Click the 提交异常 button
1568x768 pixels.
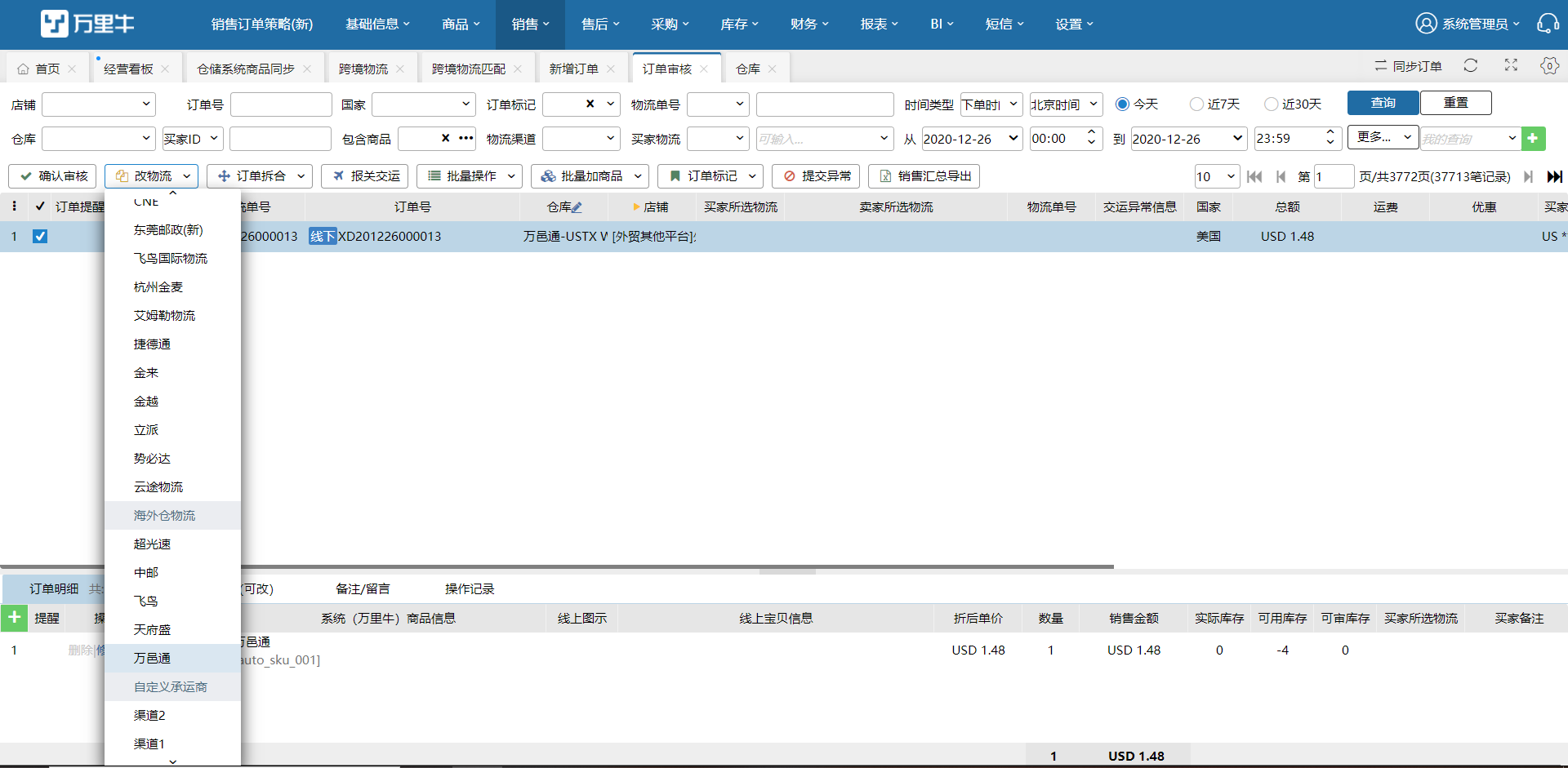pos(816,176)
